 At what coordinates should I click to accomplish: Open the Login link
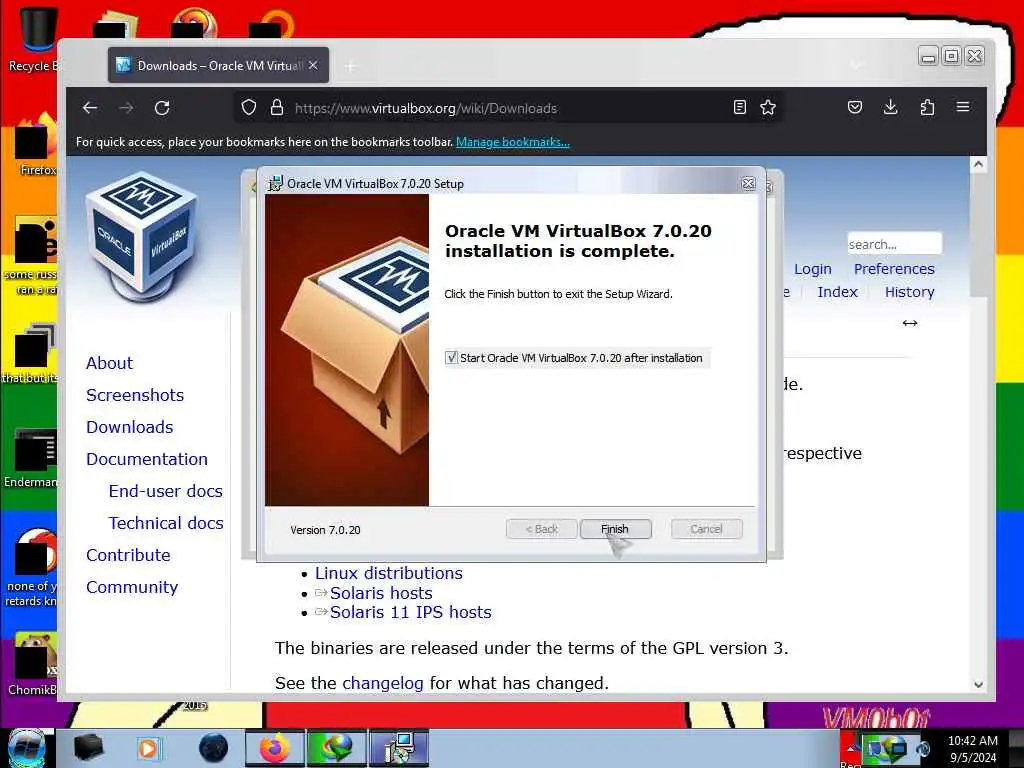point(813,269)
